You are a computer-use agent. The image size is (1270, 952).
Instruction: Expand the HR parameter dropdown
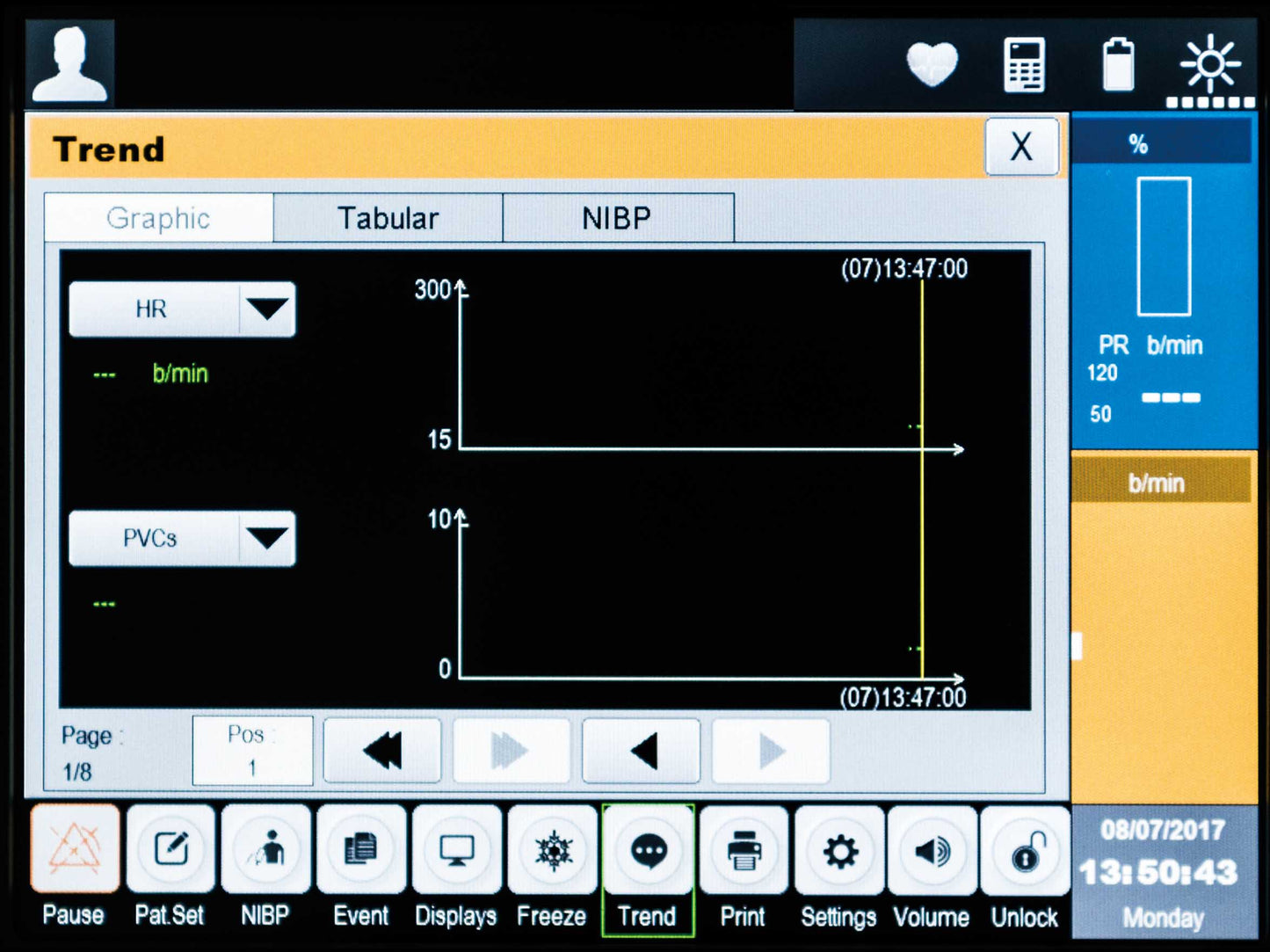(x=267, y=309)
